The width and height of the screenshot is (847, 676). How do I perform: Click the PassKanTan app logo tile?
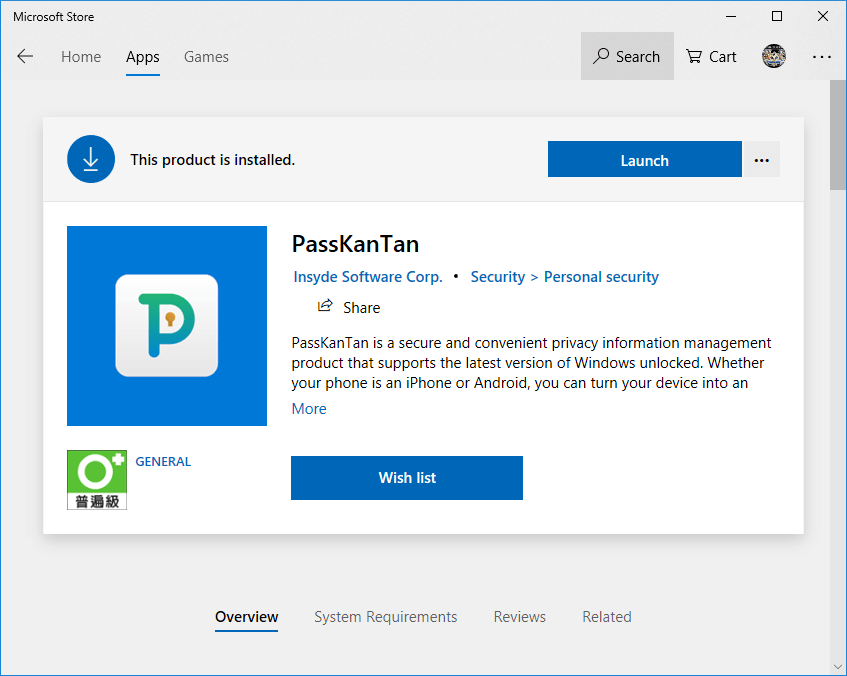coord(167,326)
